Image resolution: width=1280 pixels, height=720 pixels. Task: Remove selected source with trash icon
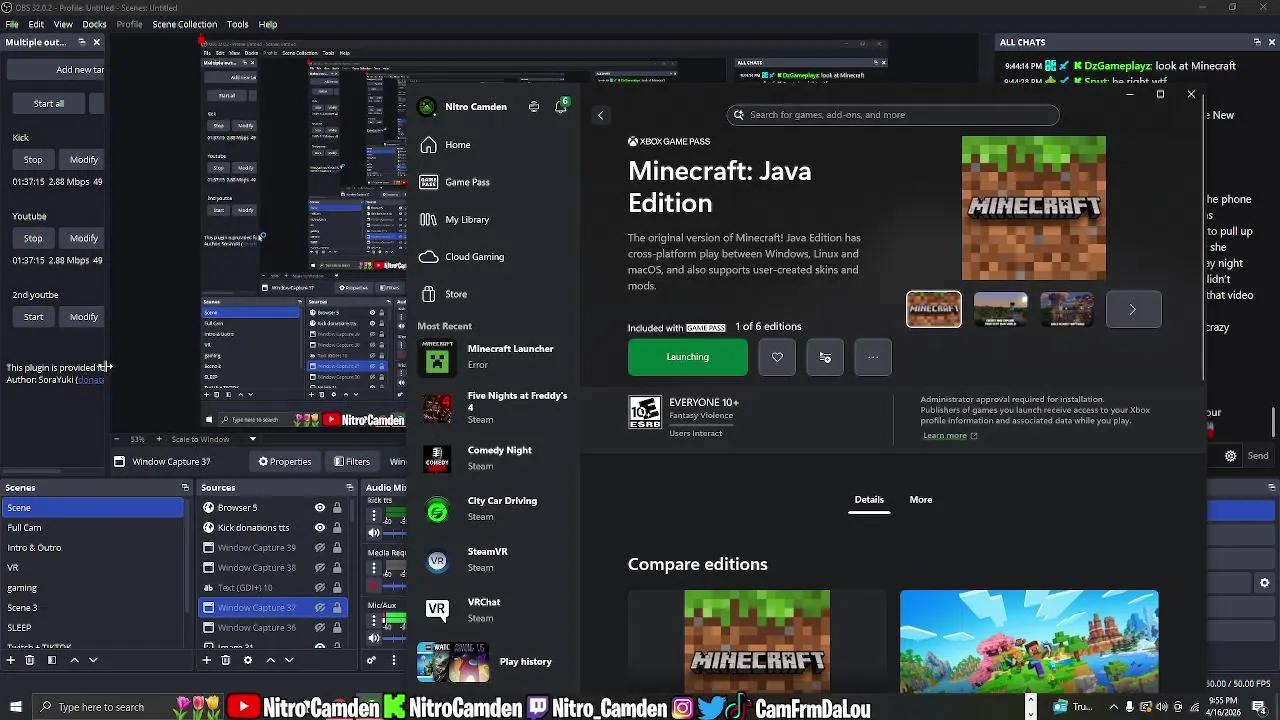click(x=226, y=660)
